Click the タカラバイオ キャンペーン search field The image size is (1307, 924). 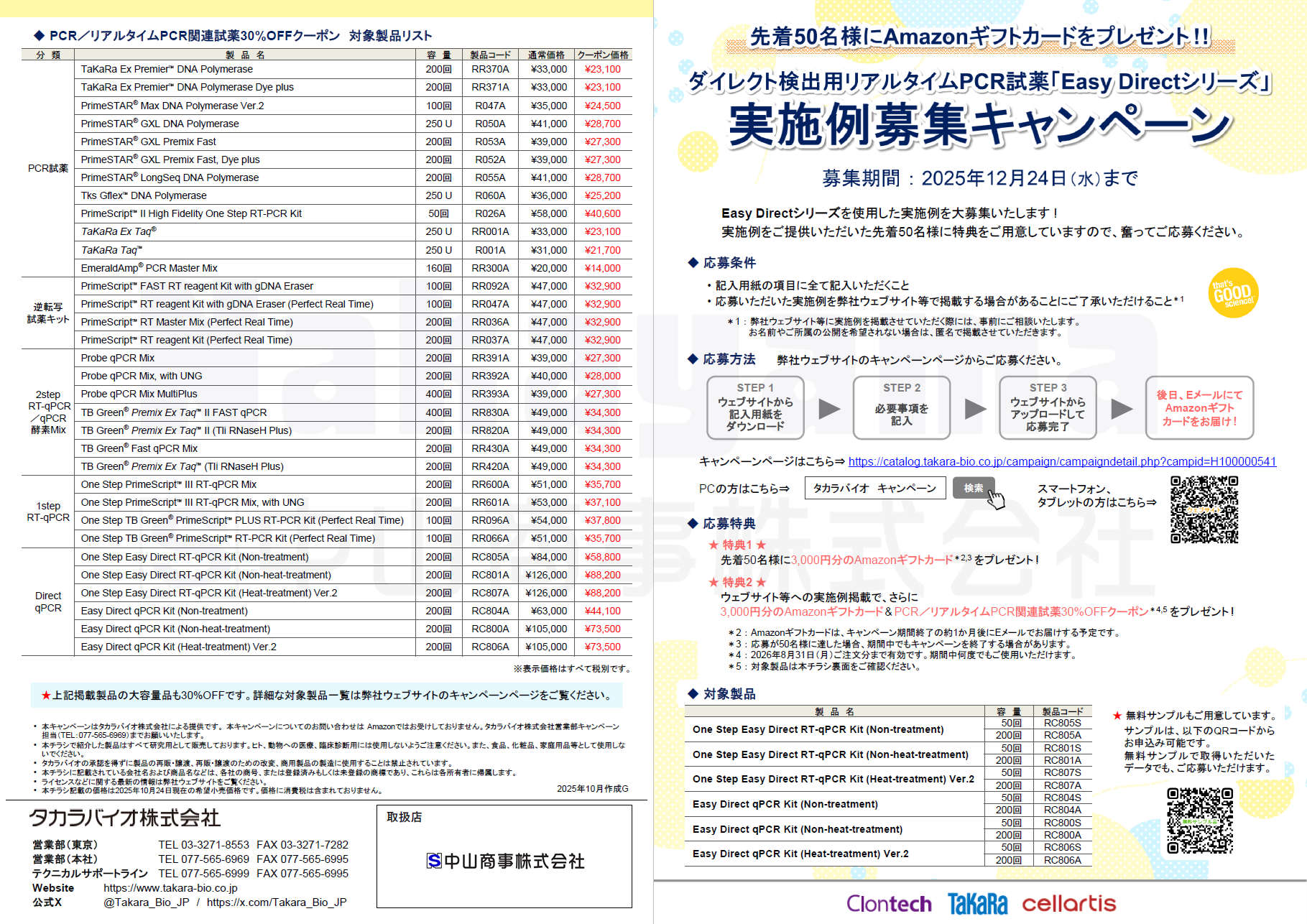(874, 488)
